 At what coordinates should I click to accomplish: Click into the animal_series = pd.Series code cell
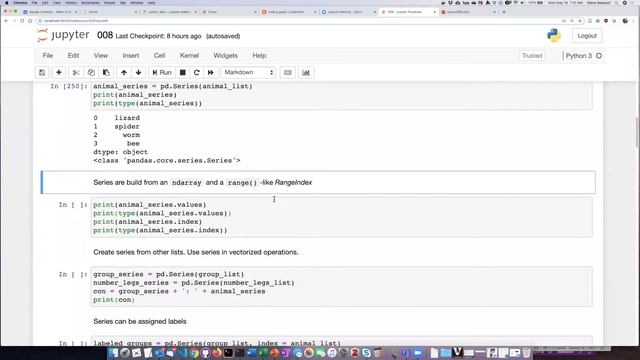click(x=341, y=95)
